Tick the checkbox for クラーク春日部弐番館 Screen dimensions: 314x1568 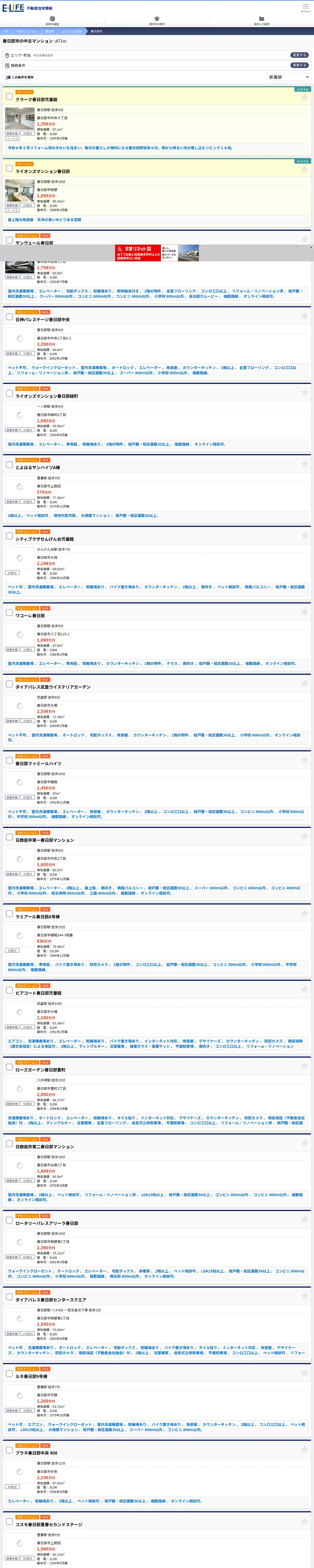coord(9,96)
